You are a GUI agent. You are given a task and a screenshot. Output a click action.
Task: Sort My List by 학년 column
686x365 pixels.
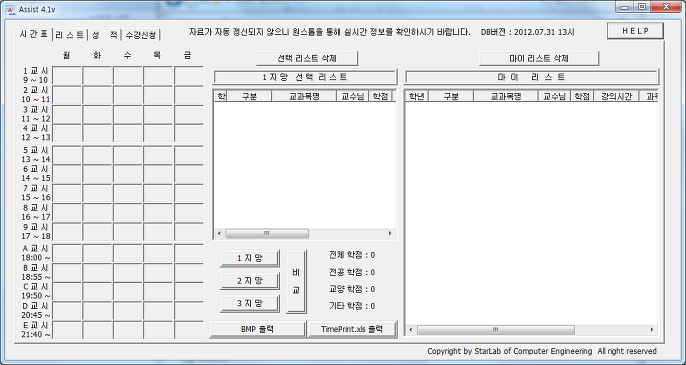pos(416,96)
